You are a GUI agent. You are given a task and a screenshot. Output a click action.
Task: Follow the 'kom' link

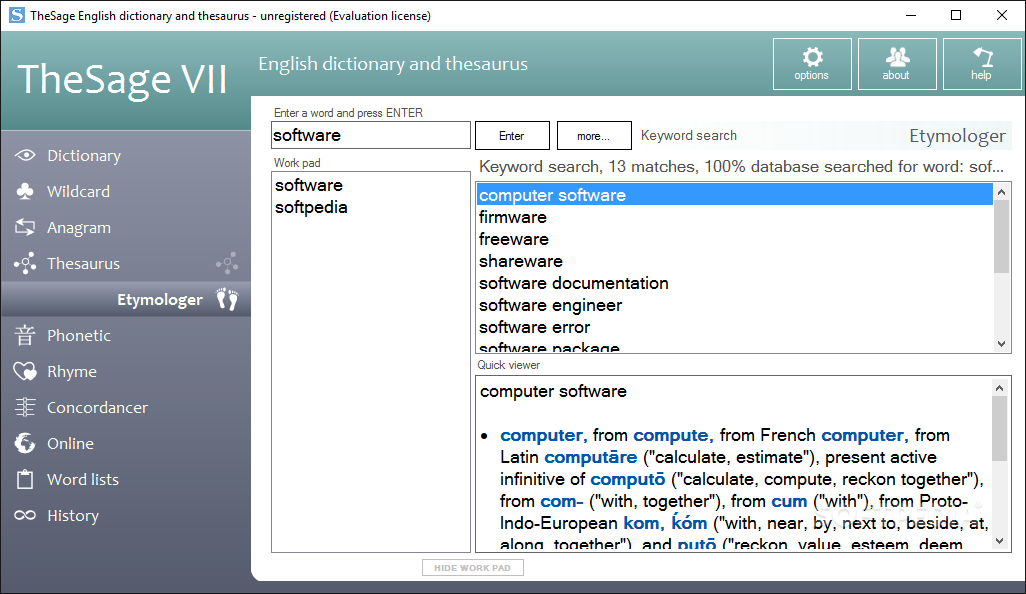644,523
